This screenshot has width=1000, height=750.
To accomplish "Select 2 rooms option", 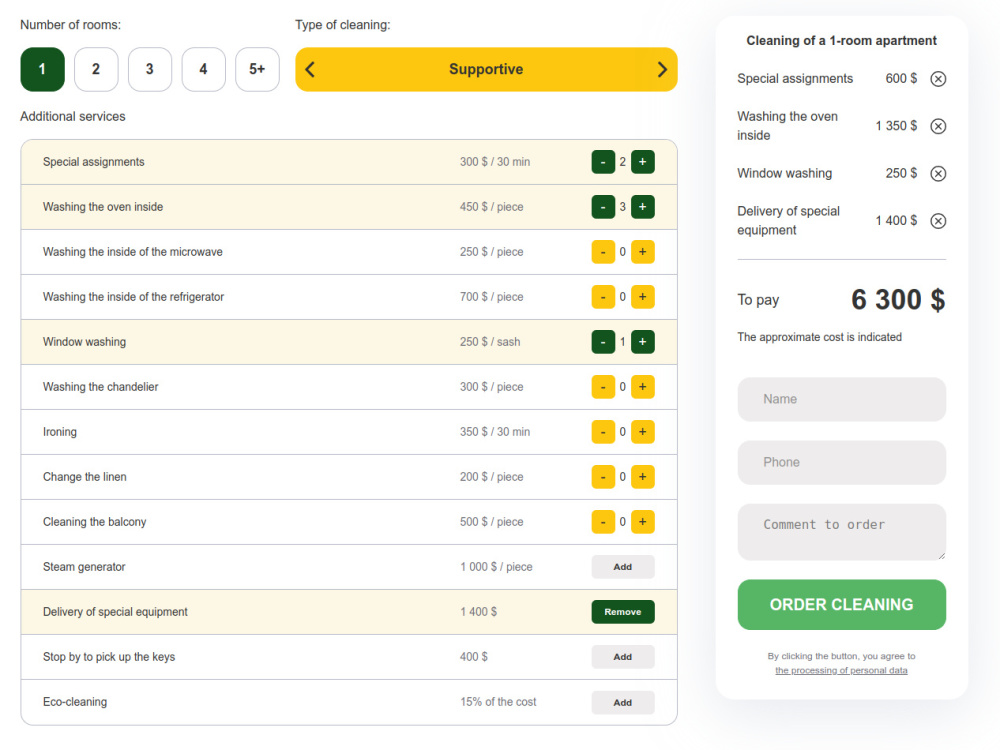I will [96, 69].
